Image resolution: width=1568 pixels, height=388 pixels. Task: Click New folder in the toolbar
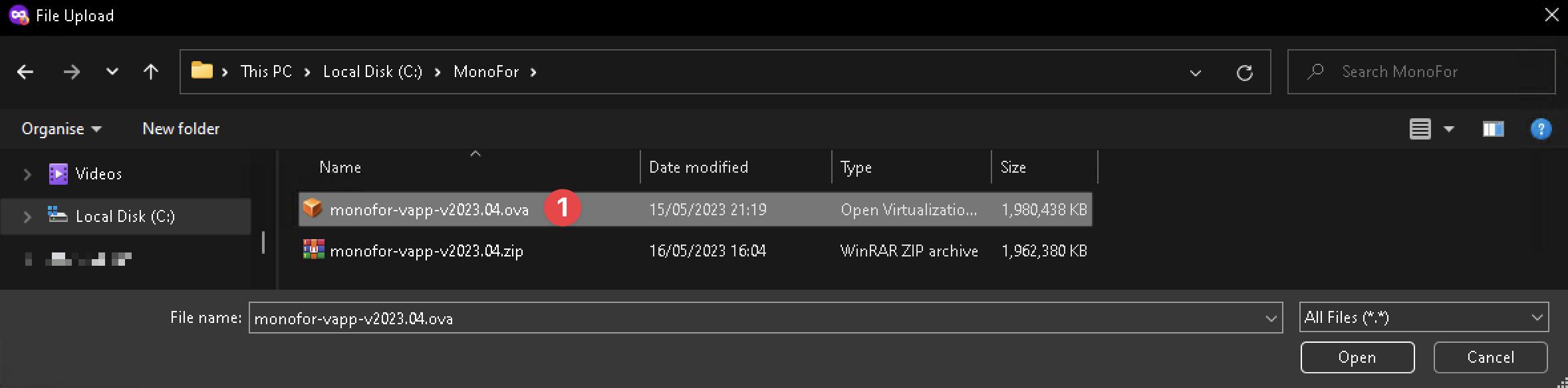181,129
